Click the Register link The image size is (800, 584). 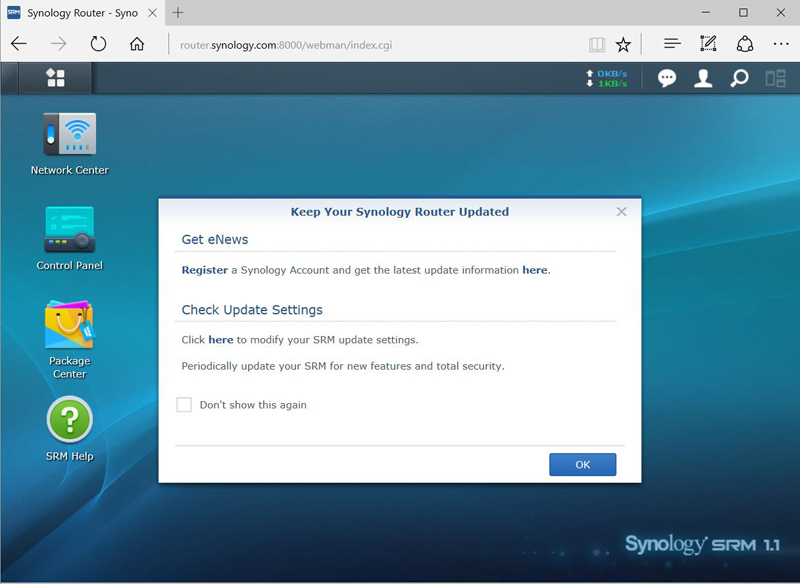pyautogui.click(x=204, y=270)
